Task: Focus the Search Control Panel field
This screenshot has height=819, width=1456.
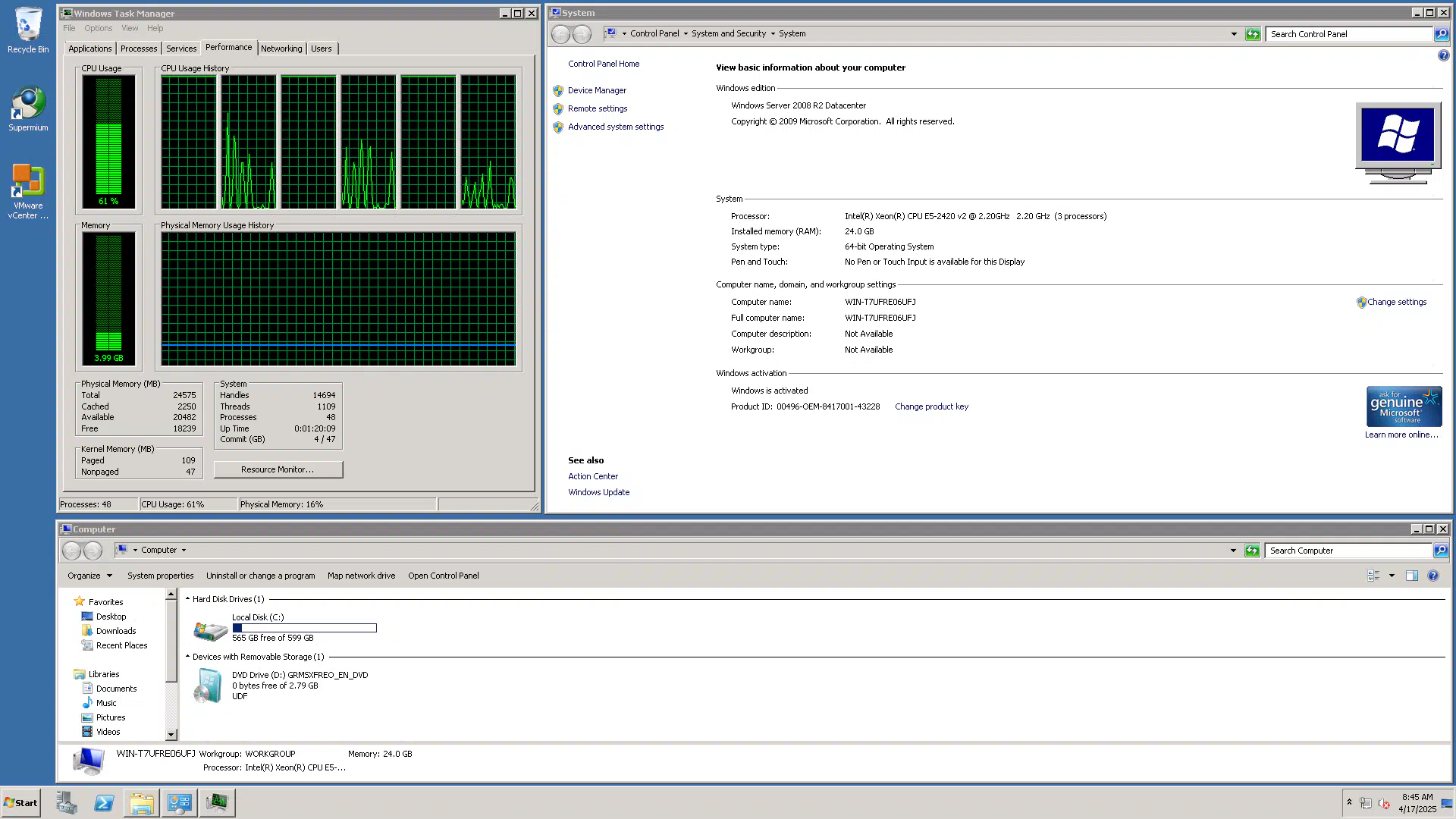Action: (x=1350, y=34)
